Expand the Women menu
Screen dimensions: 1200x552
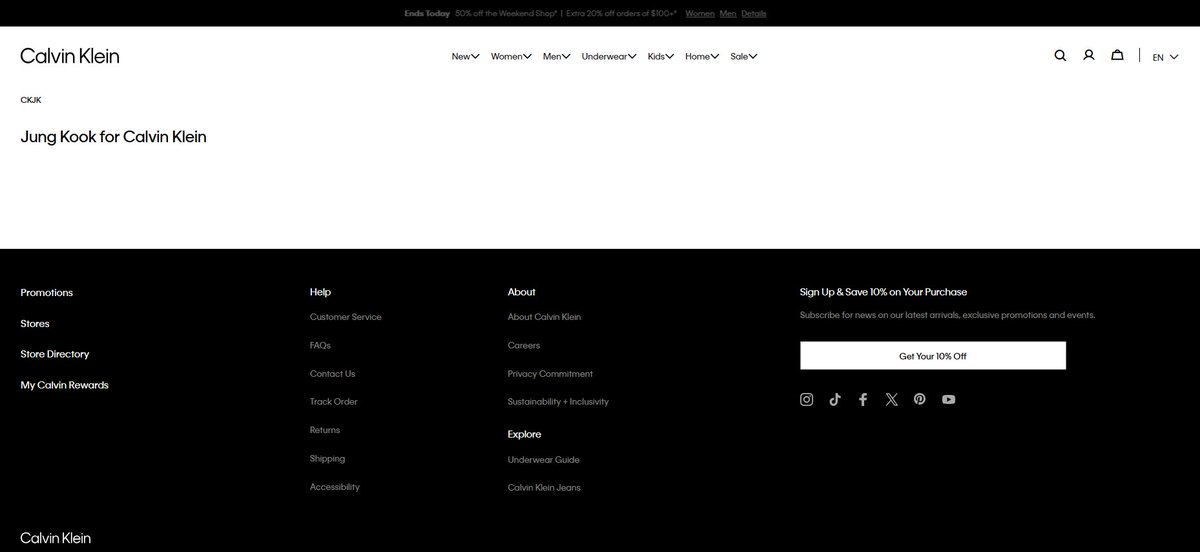511,57
